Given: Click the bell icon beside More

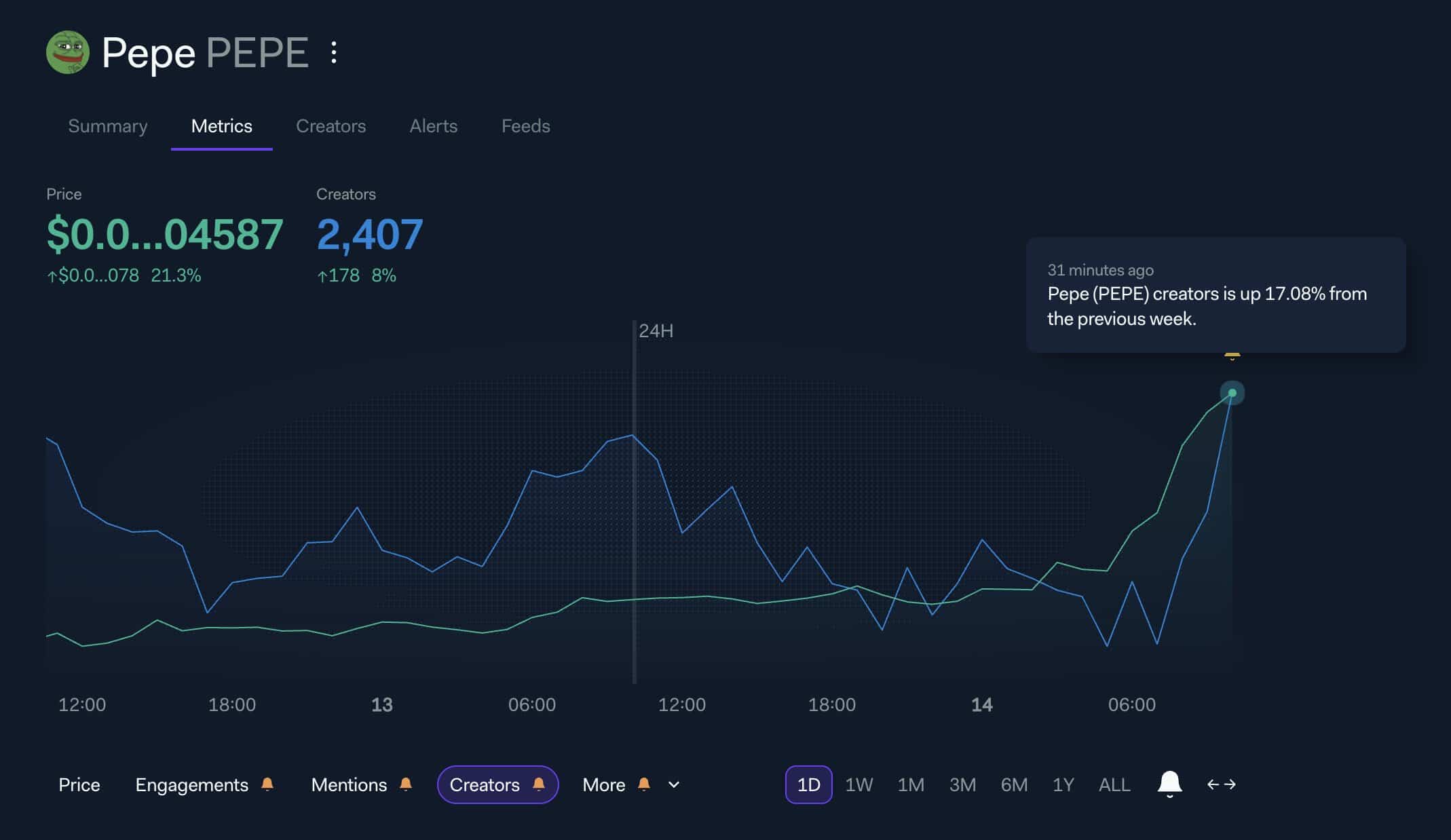Looking at the screenshot, I should (x=644, y=784).
